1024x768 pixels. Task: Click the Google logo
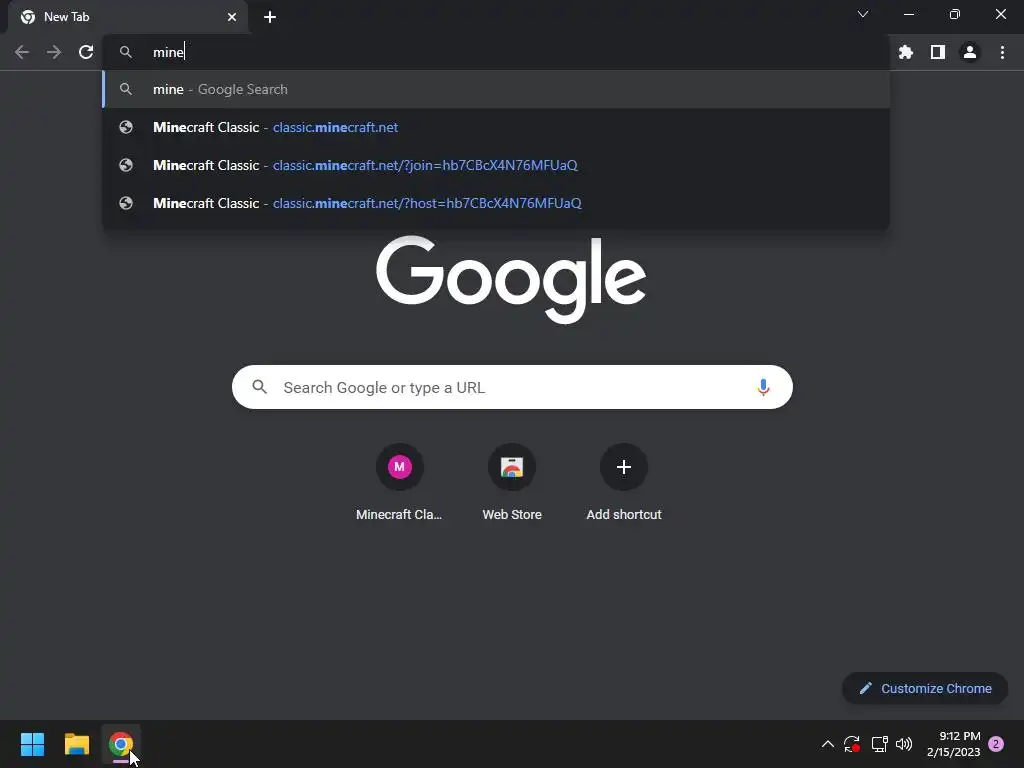(x=511, y=280)
